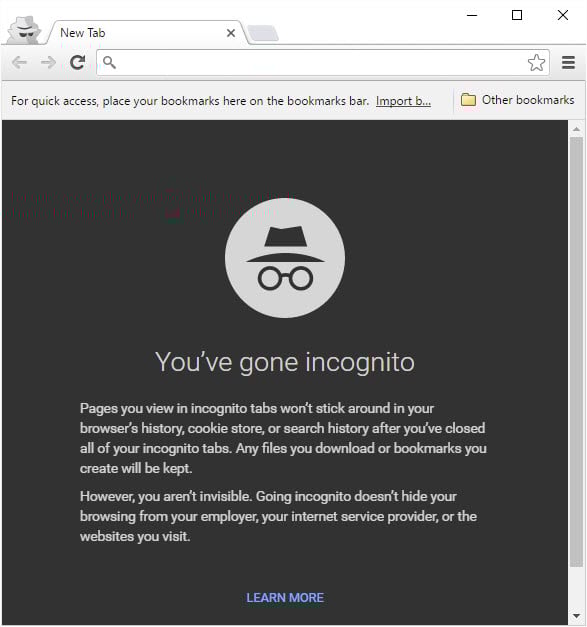Bookmark this page with the star icon

coord(536,62)
